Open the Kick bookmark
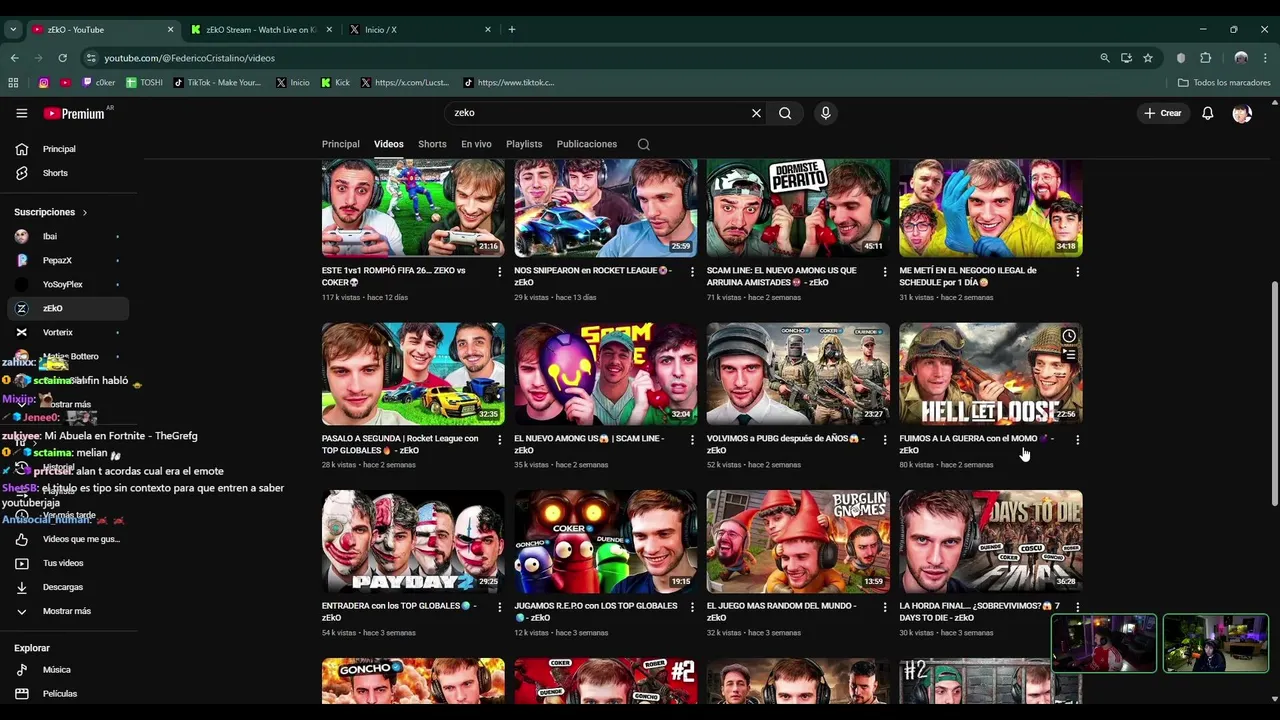Screen dimensions: 1280x720 click(x=335, y=83)
